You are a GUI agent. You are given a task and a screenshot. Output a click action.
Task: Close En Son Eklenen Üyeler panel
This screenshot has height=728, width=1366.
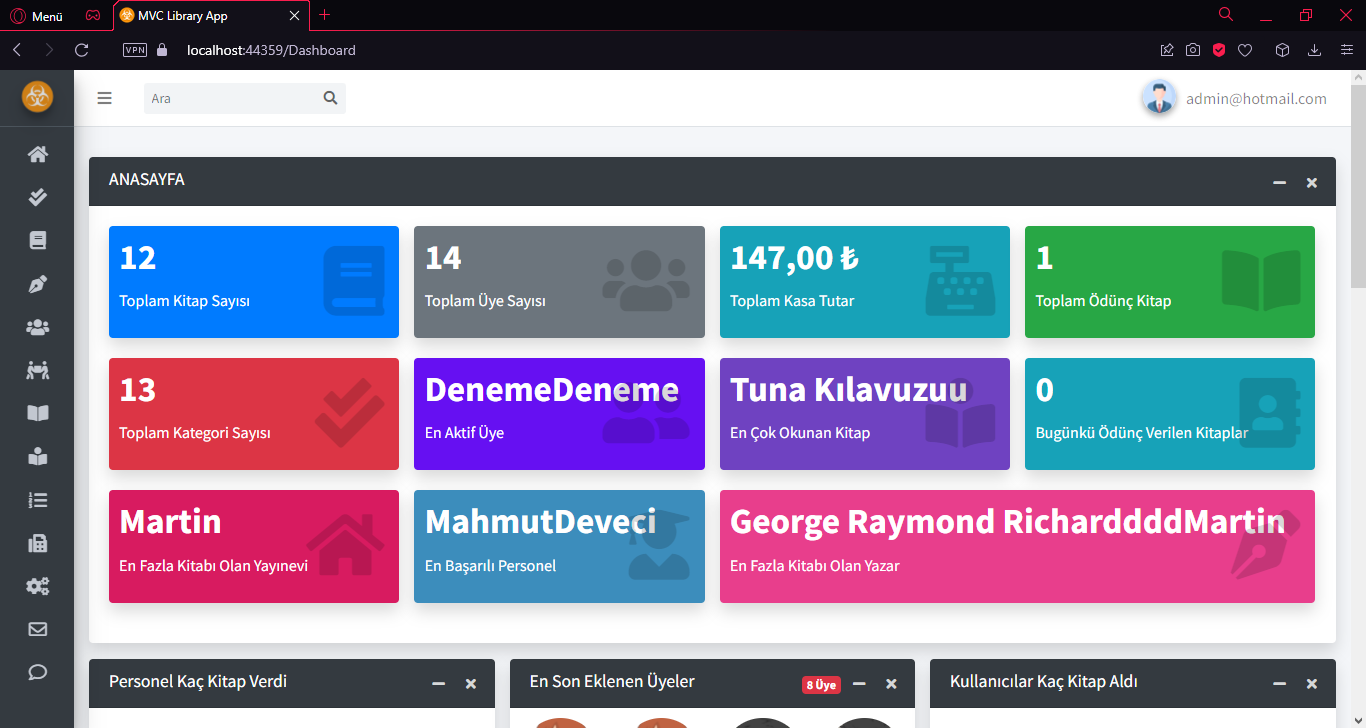[x=891, y=683]
